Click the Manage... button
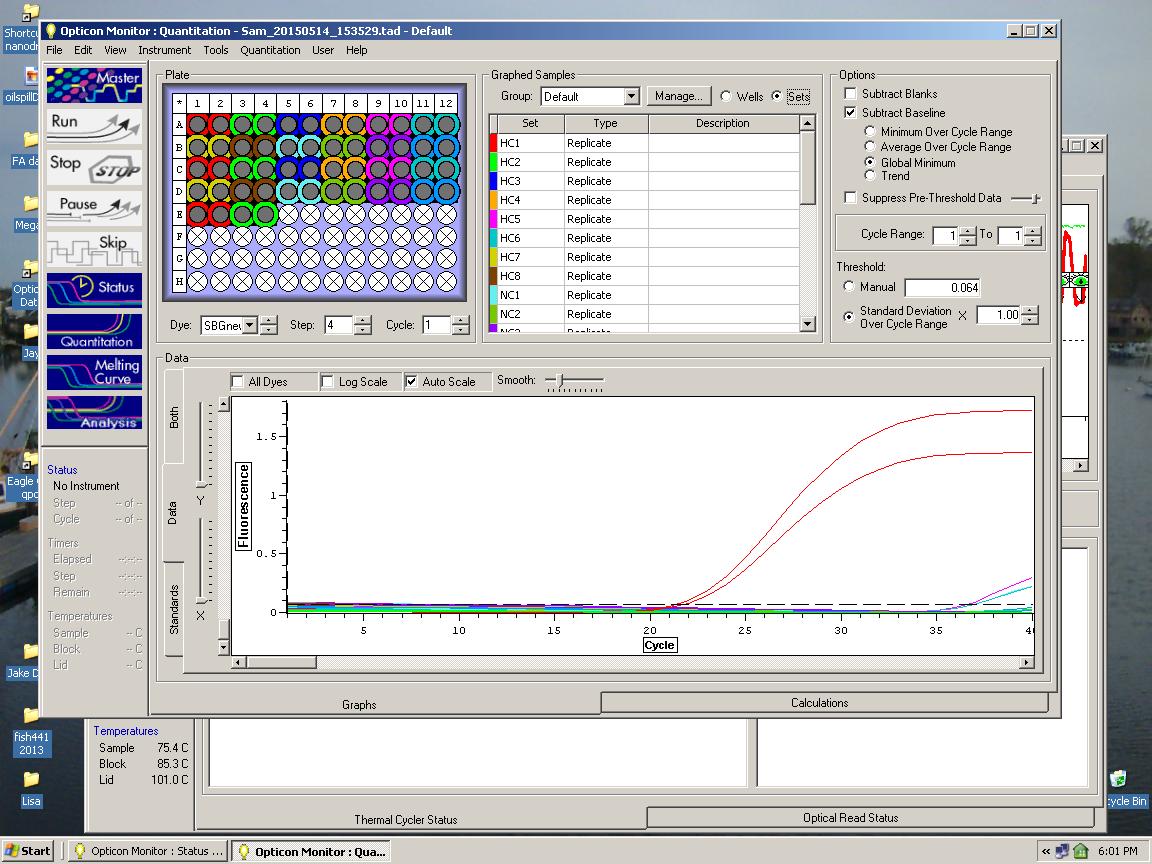The height and width of the screenshot is (864, 1152). click(679, 96)
